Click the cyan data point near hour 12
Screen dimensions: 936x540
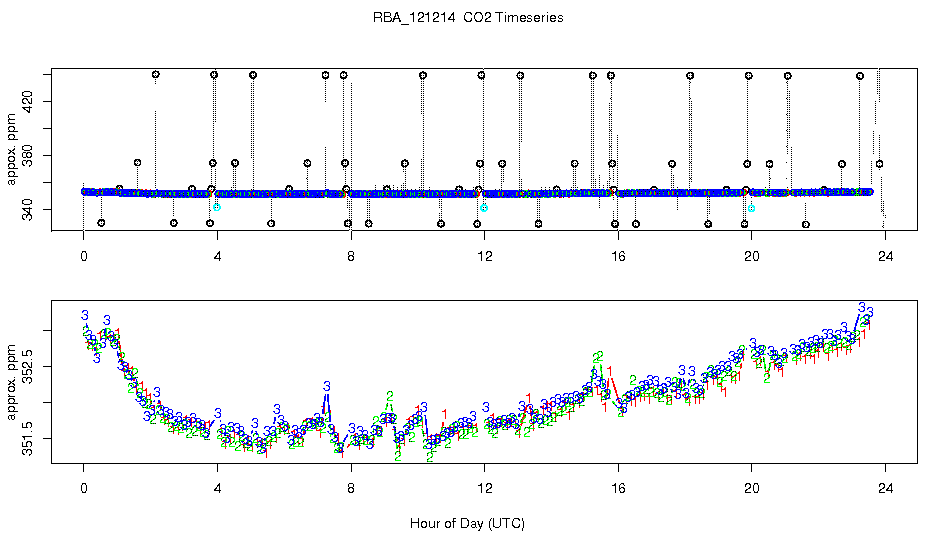[484, 208]
